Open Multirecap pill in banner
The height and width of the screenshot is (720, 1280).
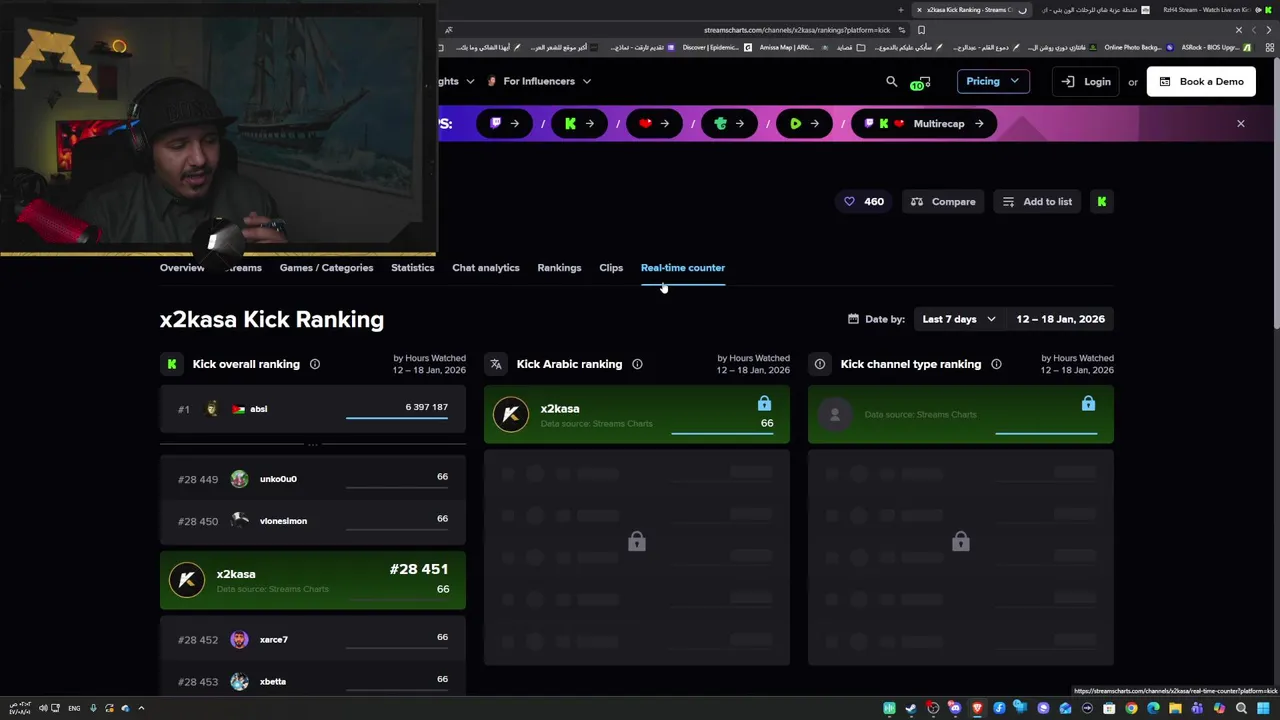[923, 124]
